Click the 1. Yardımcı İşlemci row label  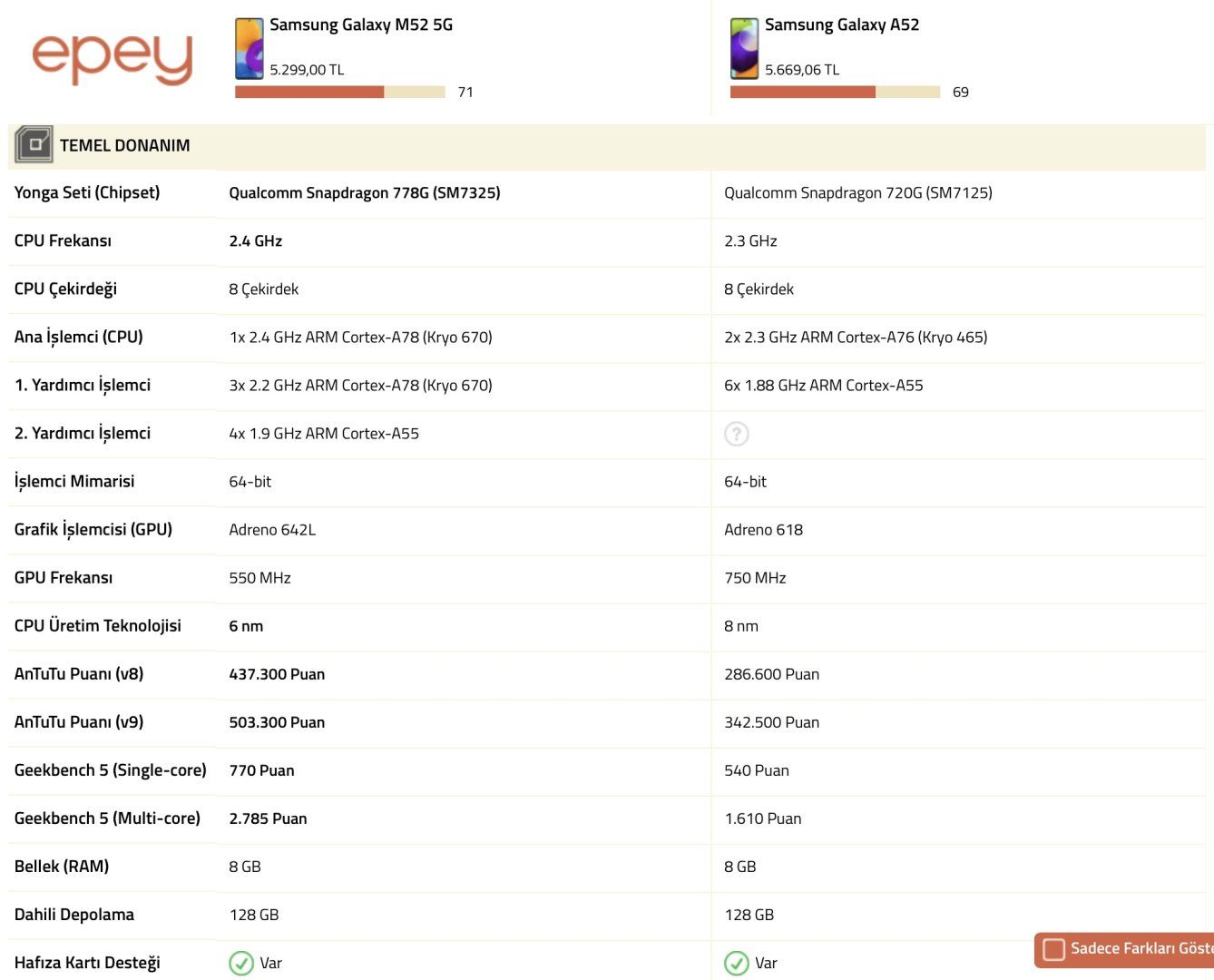pyautogui.click(x=83, y=385)
